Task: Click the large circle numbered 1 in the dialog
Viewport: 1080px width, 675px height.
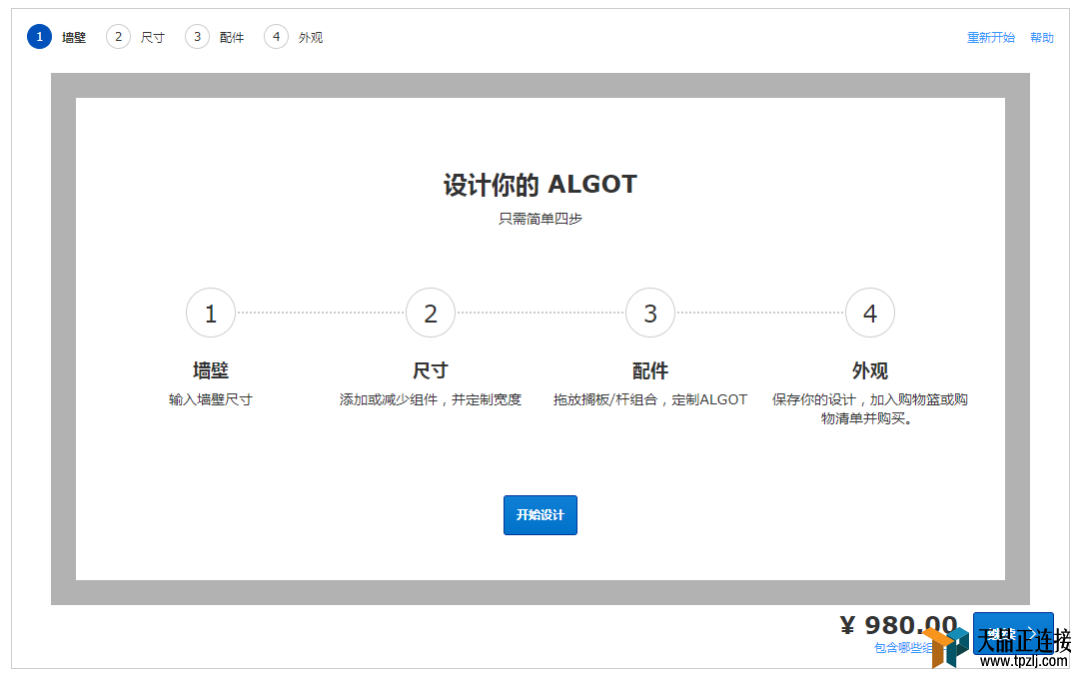Action: 211,313
